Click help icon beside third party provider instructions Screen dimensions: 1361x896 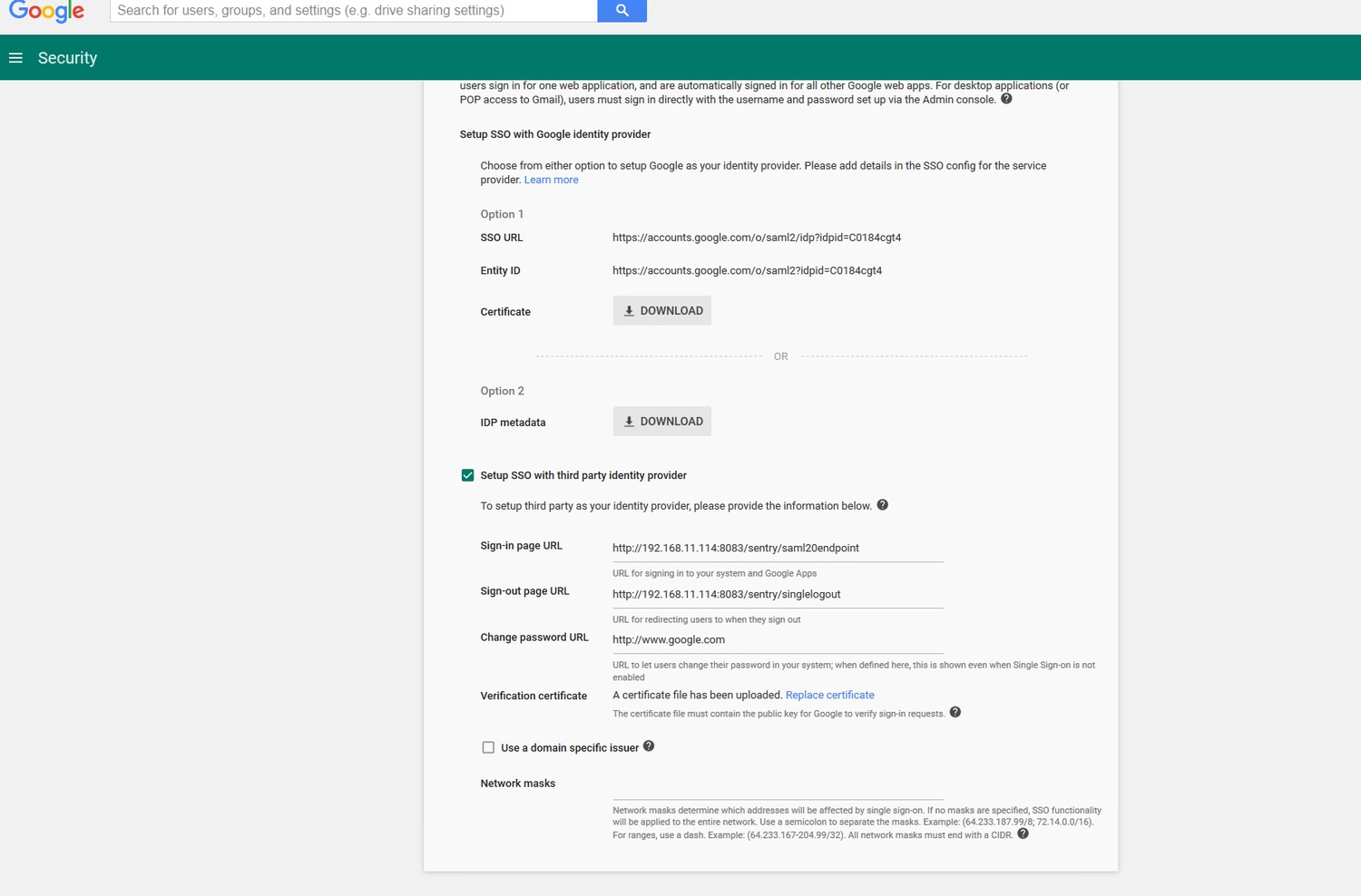click(x=882, y=504)
